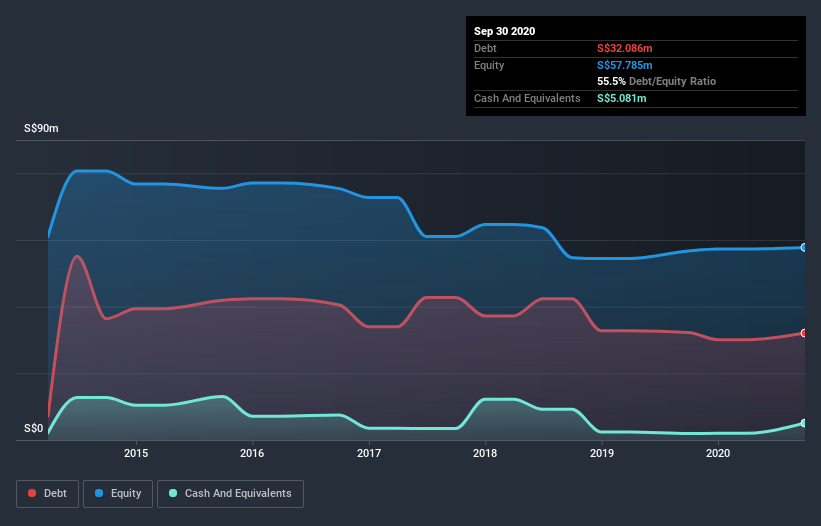The width and height of the screenshot is (821, 526).
Task: Click the S$0 y-axis label
Action: 34,428
